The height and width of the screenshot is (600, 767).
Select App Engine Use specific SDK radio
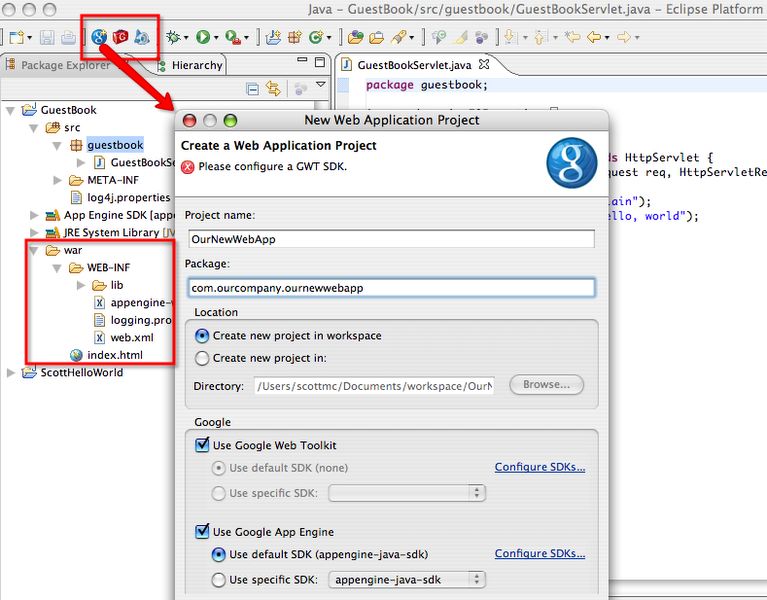point(218,580)
